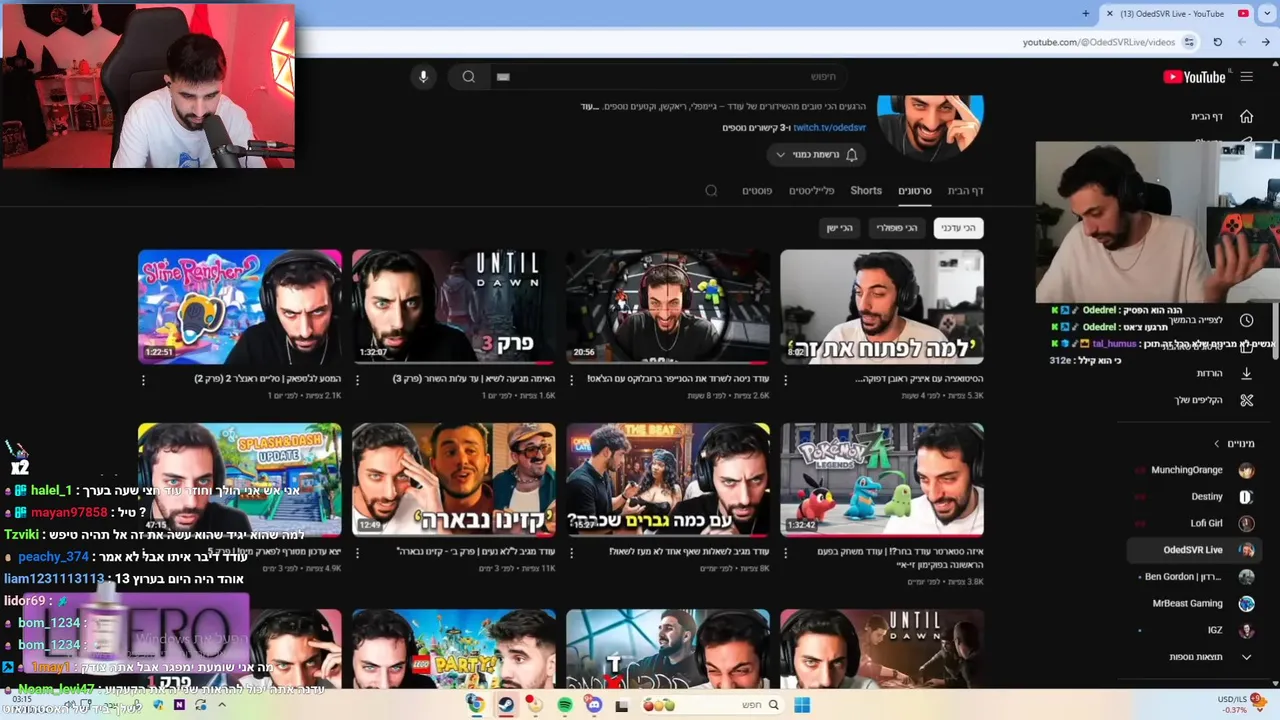1280x720 pixels.
Task: Show hidden taskbar icons chevron
Action: (x=222, y=705)
